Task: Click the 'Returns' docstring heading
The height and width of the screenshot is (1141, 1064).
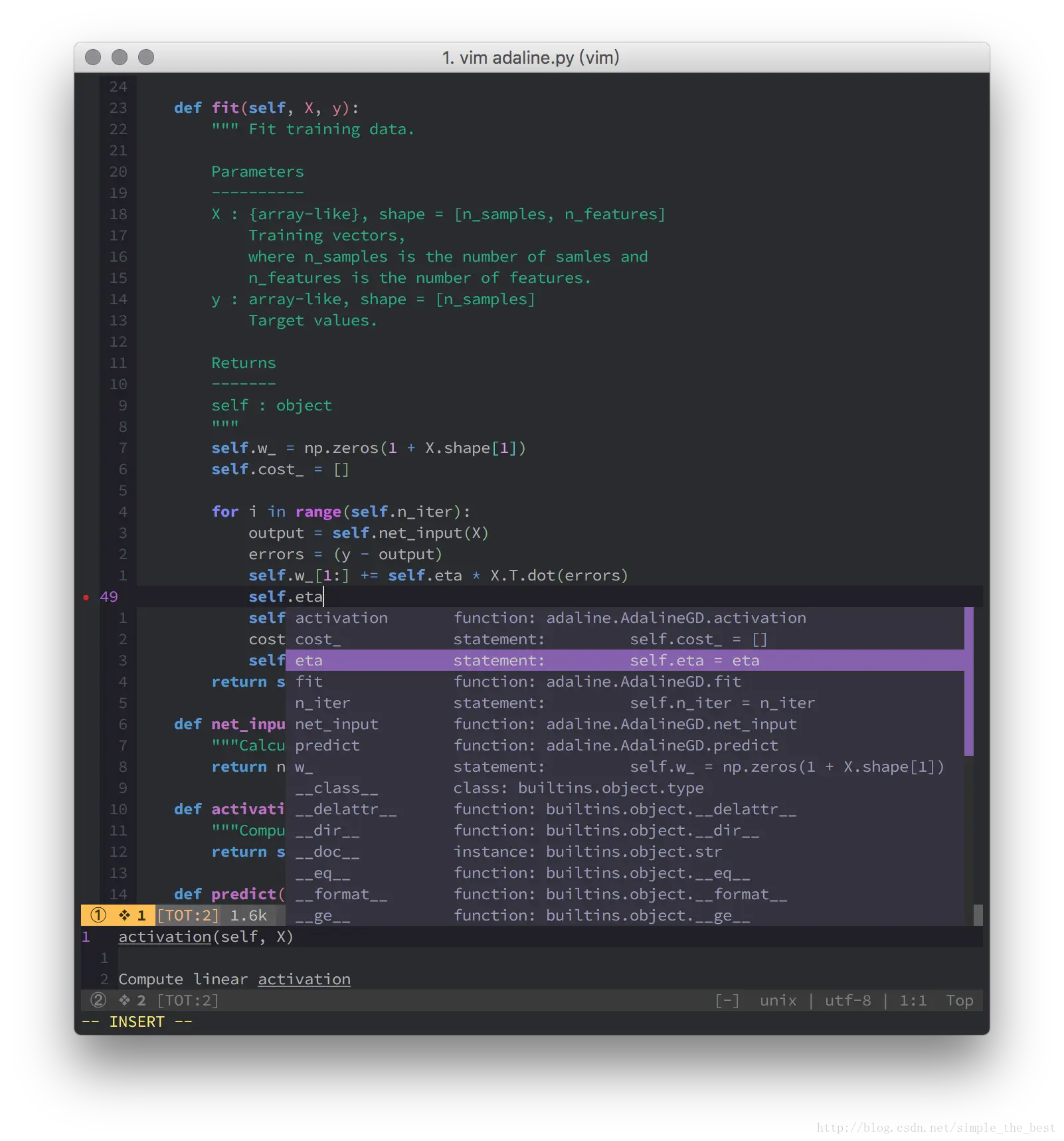Action: [244, 363]
